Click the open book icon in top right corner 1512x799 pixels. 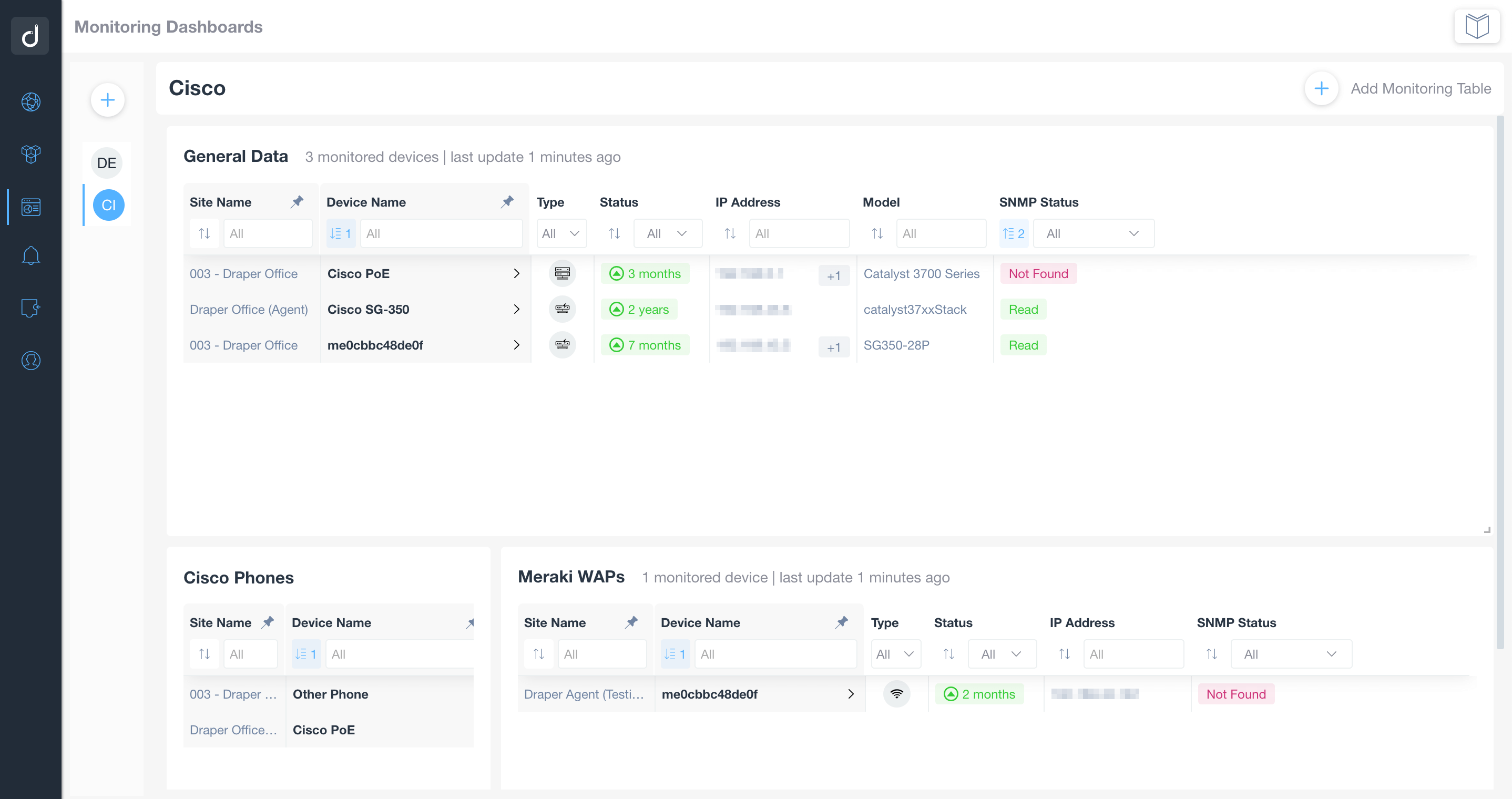coord(1476,28)
